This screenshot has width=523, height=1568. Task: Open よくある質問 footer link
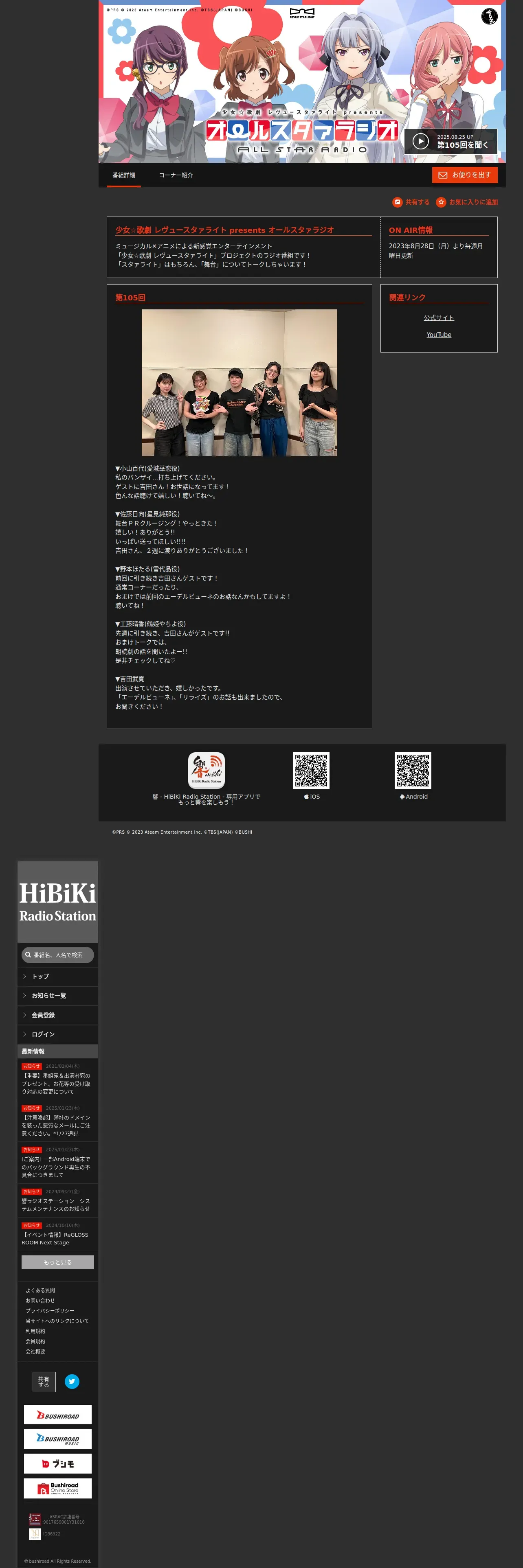pos(40,1290)
